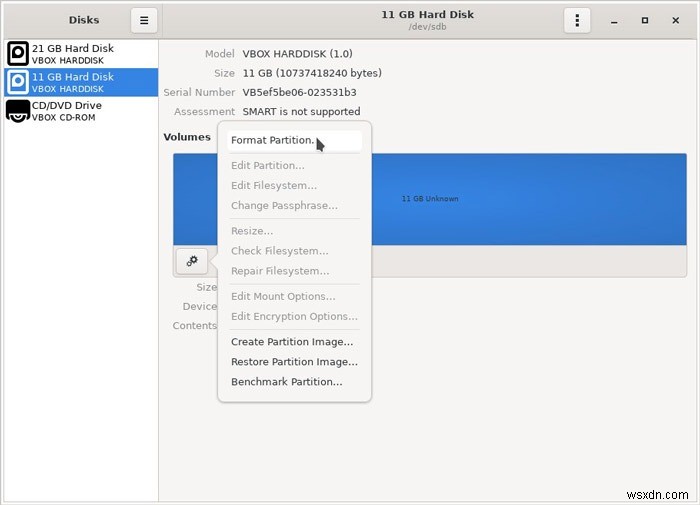Click Edit Mount Options menu entry

point(294,296)
